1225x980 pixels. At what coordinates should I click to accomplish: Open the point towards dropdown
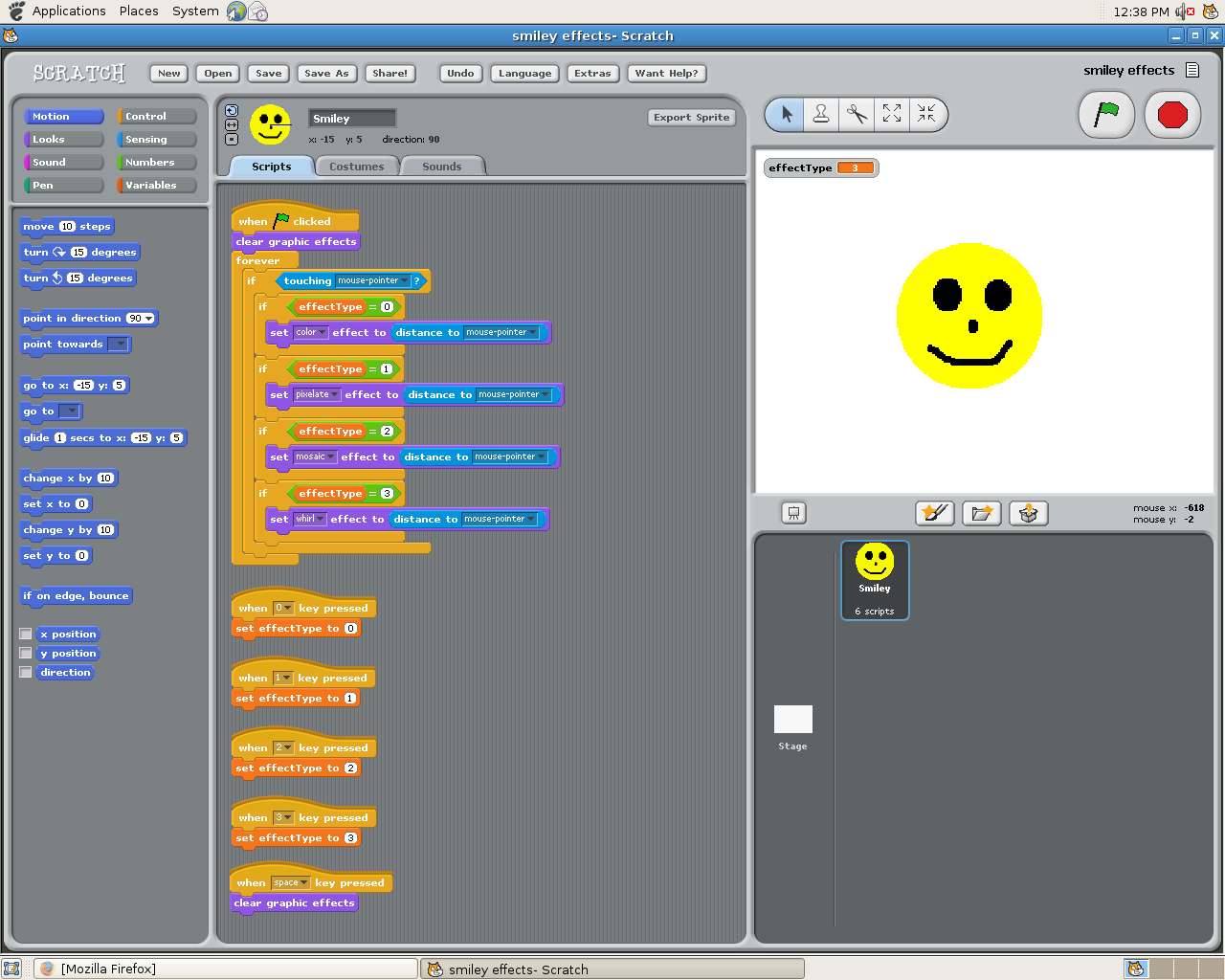coord(118,345)
